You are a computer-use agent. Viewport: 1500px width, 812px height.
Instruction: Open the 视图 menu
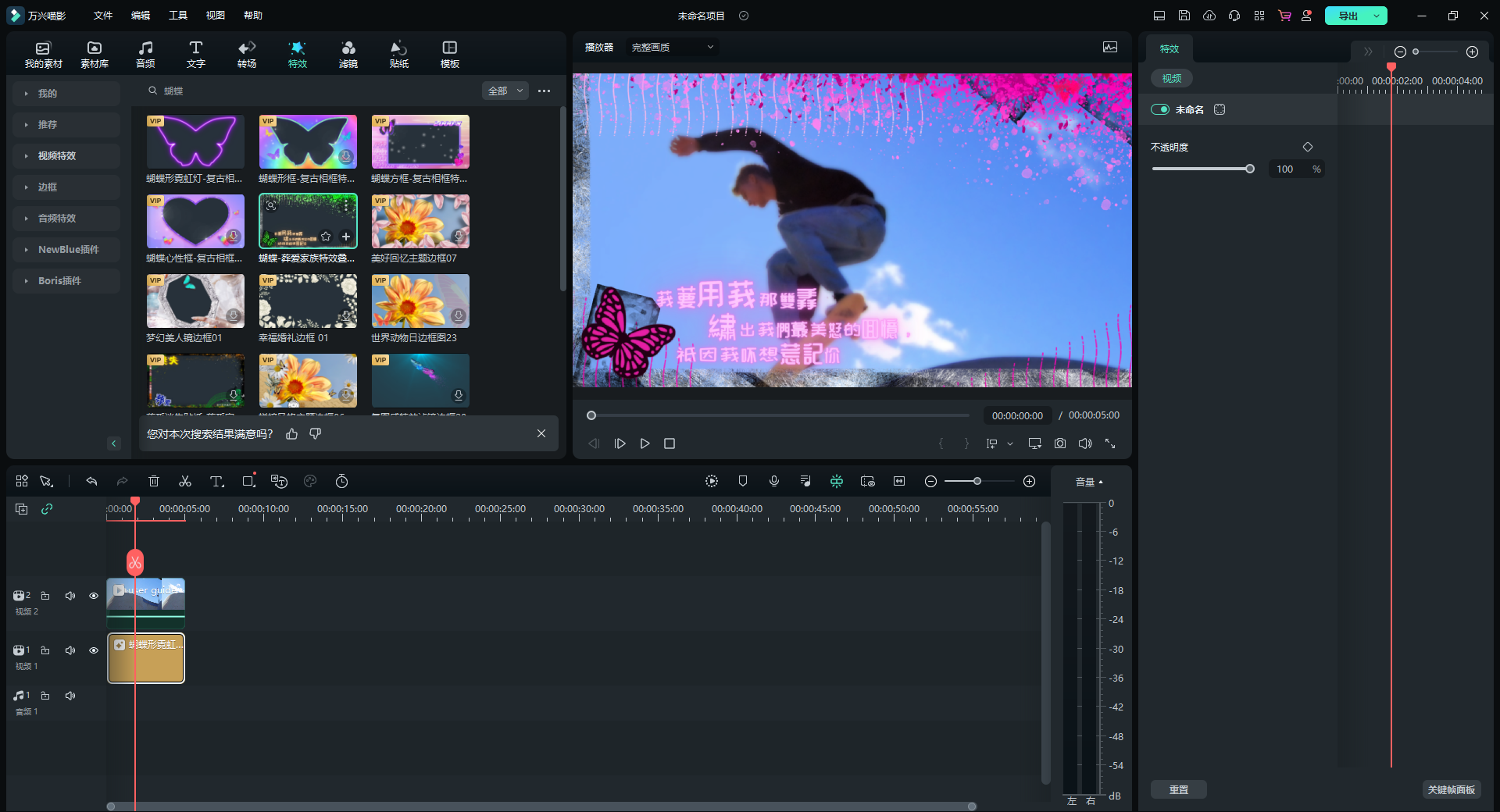click(x=216, y=16)
